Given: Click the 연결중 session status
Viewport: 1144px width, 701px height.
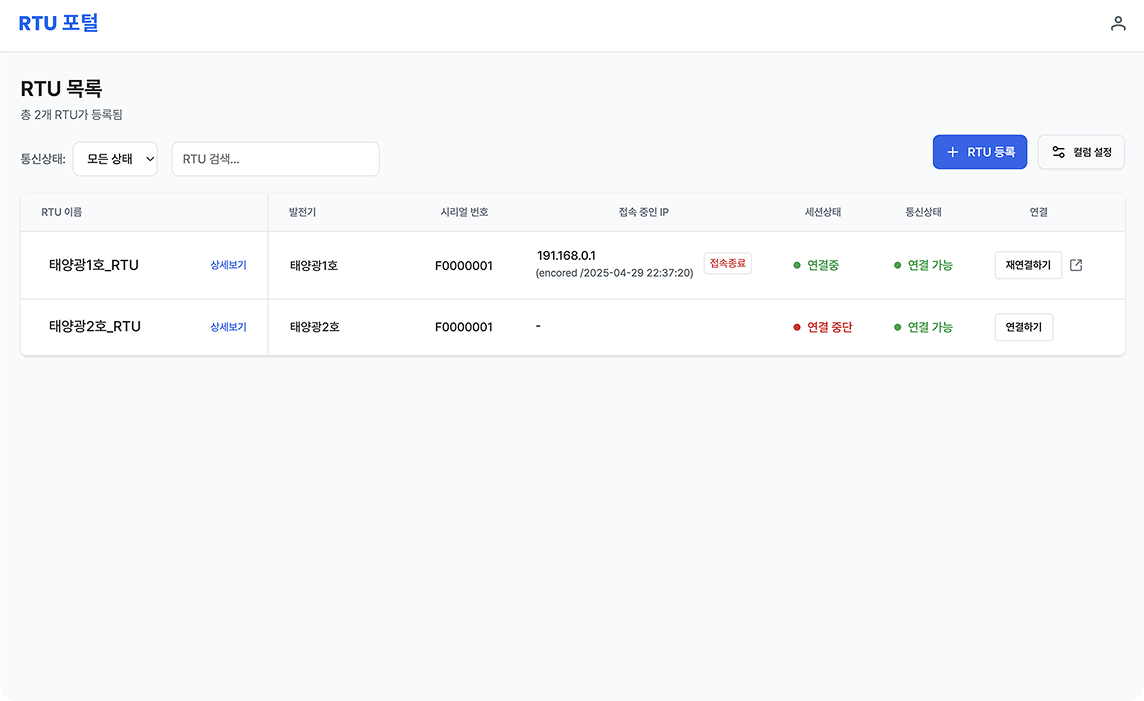Looking at the screenshot, I should point(816,266).
